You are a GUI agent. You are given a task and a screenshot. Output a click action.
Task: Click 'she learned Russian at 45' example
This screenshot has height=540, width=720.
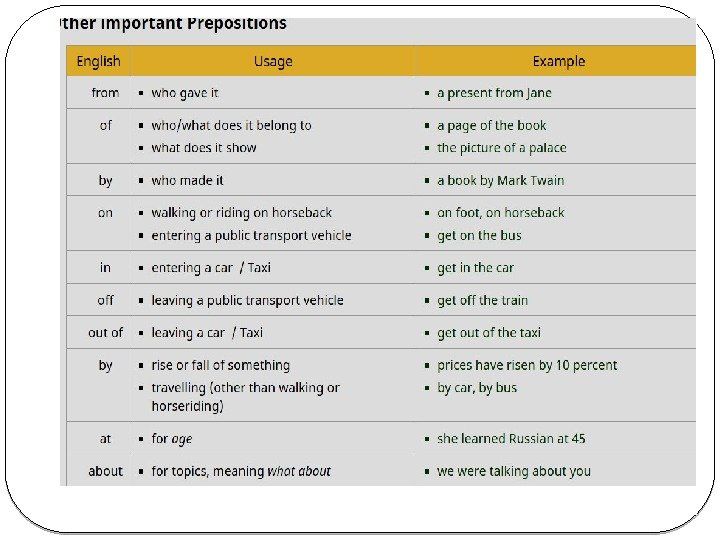511,438
